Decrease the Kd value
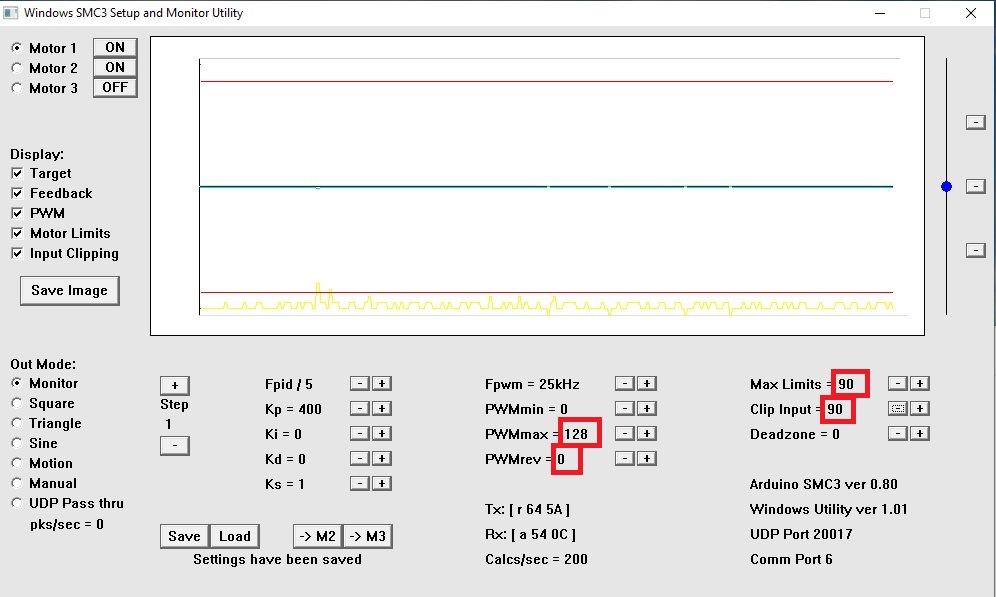This screenshot has height=597, width=996. coord(360,459)
